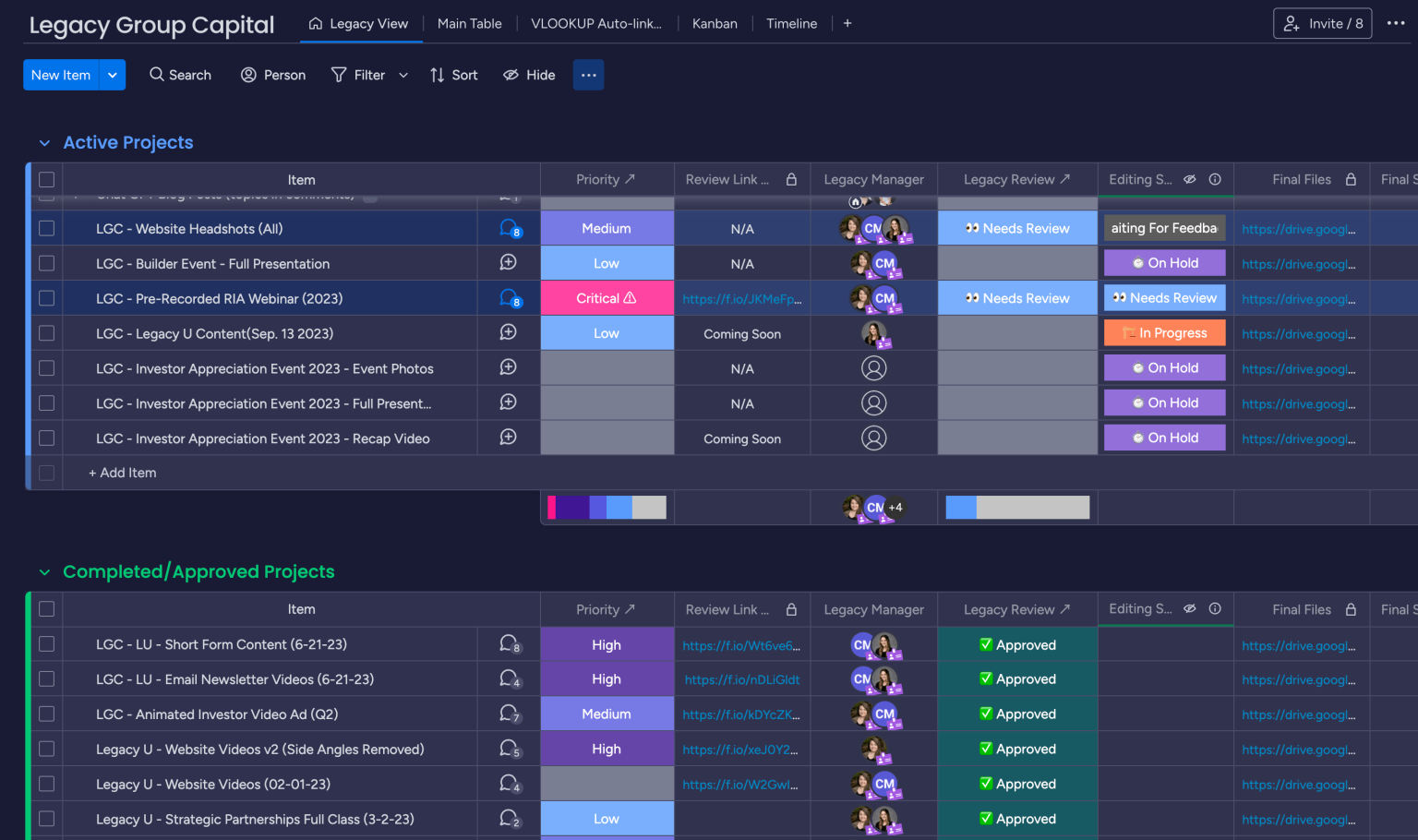This screenshot has height=840, width=1418.
Task: Assign a person on Investor Appreciation Event Photos row
Action: 873,368
